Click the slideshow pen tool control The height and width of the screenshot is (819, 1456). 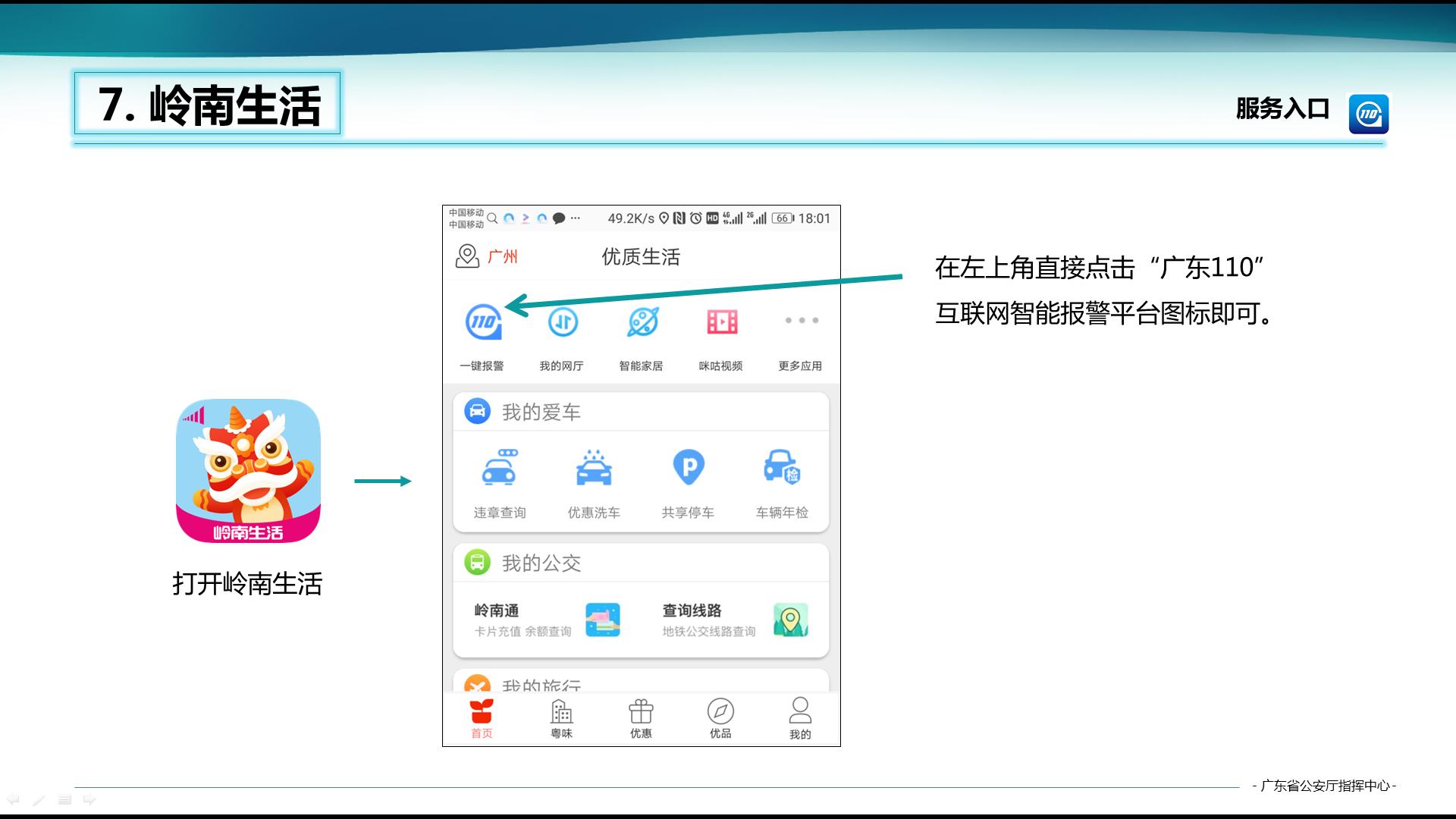39,799
